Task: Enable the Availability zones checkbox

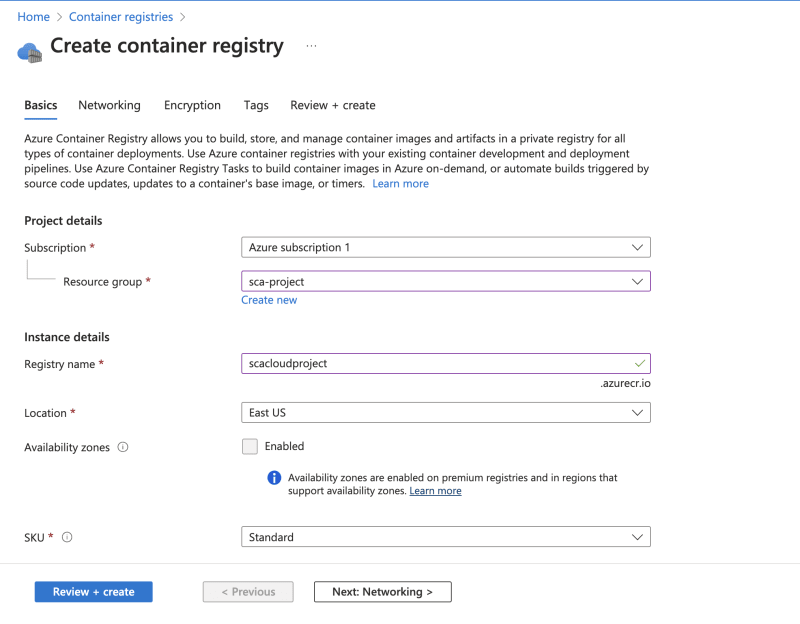Action: [250, 446]
